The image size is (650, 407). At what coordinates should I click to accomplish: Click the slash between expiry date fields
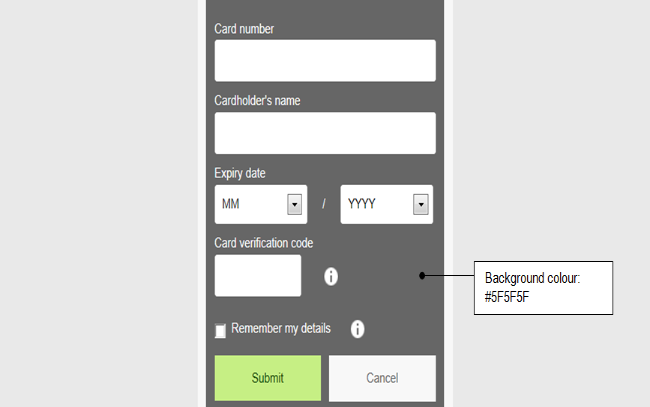click(x=324, y=204)
